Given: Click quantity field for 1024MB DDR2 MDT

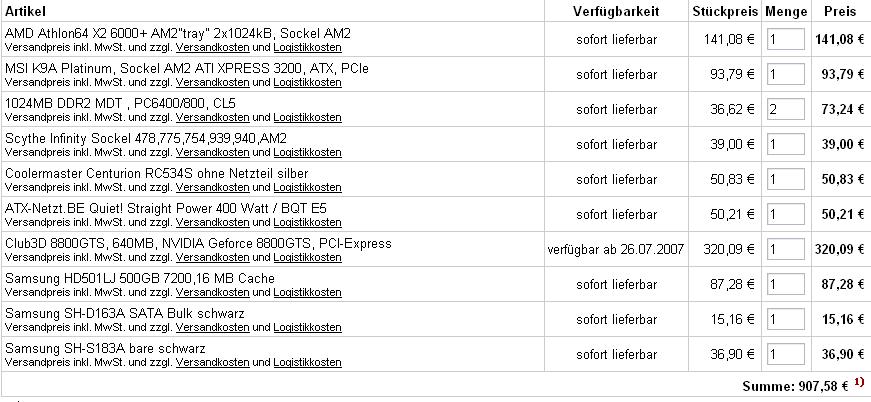Looking at the screenshot, I should point(785,110).
